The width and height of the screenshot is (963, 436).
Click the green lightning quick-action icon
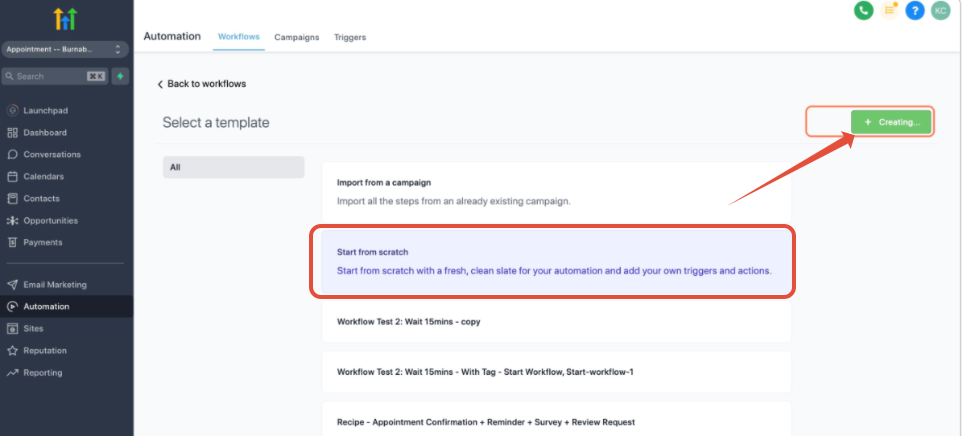(x=120, y=76)
